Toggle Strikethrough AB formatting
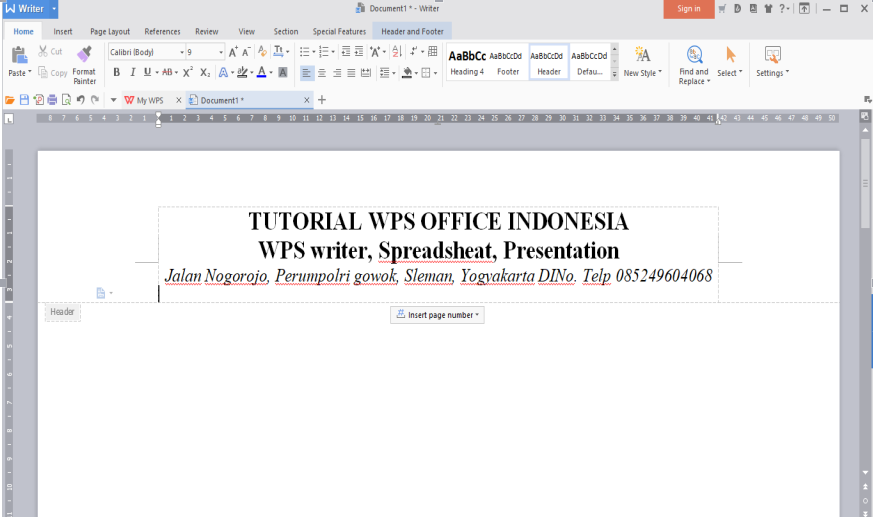The width and height of the screenshot is (873, 517). click(167, 72)
